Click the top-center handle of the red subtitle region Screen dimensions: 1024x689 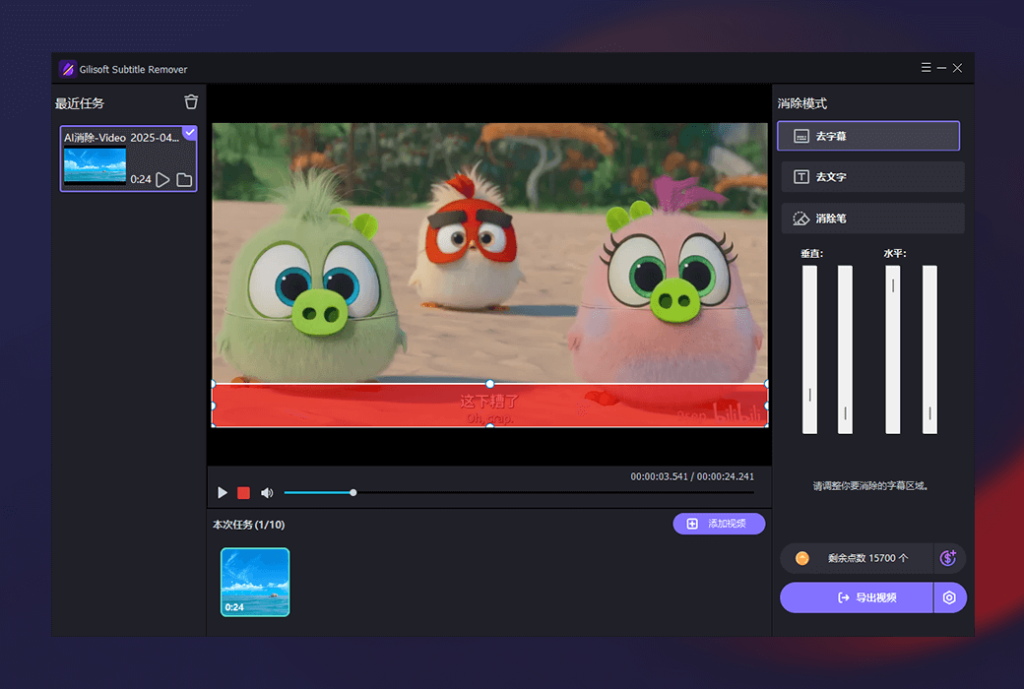pyautogui.click(x=490, y=384)
